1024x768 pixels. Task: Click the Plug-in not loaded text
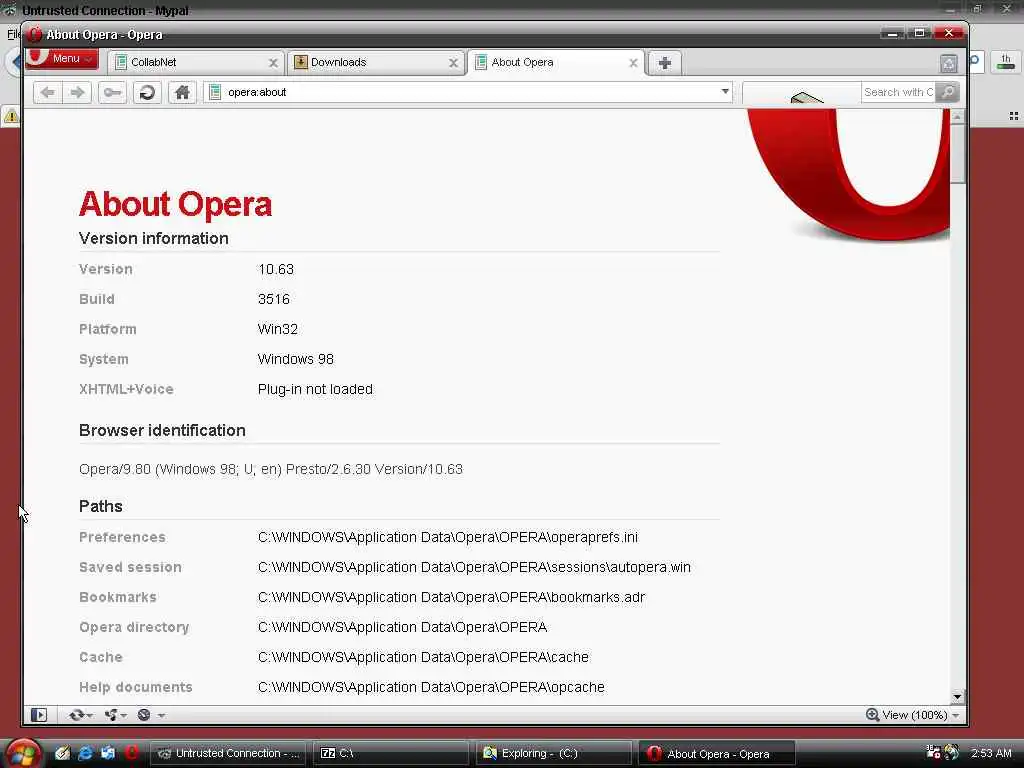[x=315, y=389]
